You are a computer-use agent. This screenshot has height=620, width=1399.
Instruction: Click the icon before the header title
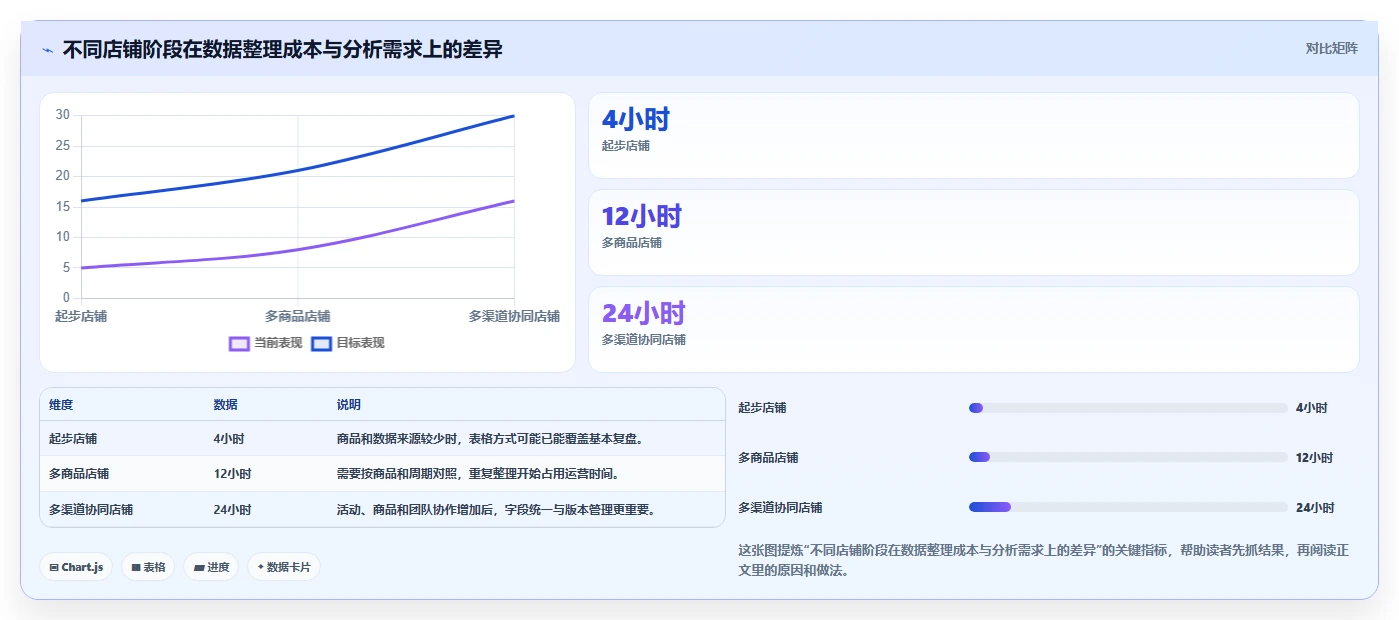pyautogui.click(x=47, y=50)
